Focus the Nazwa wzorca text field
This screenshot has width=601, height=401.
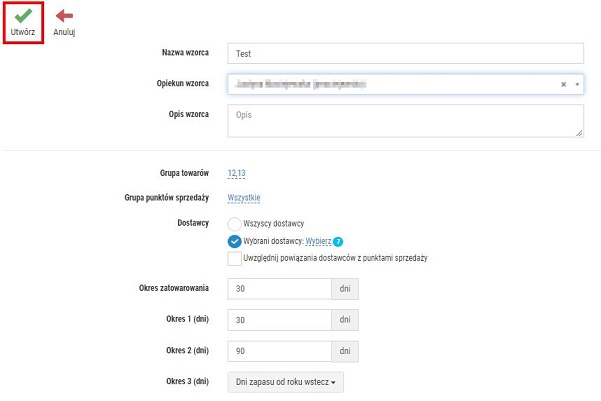[406, 54]
